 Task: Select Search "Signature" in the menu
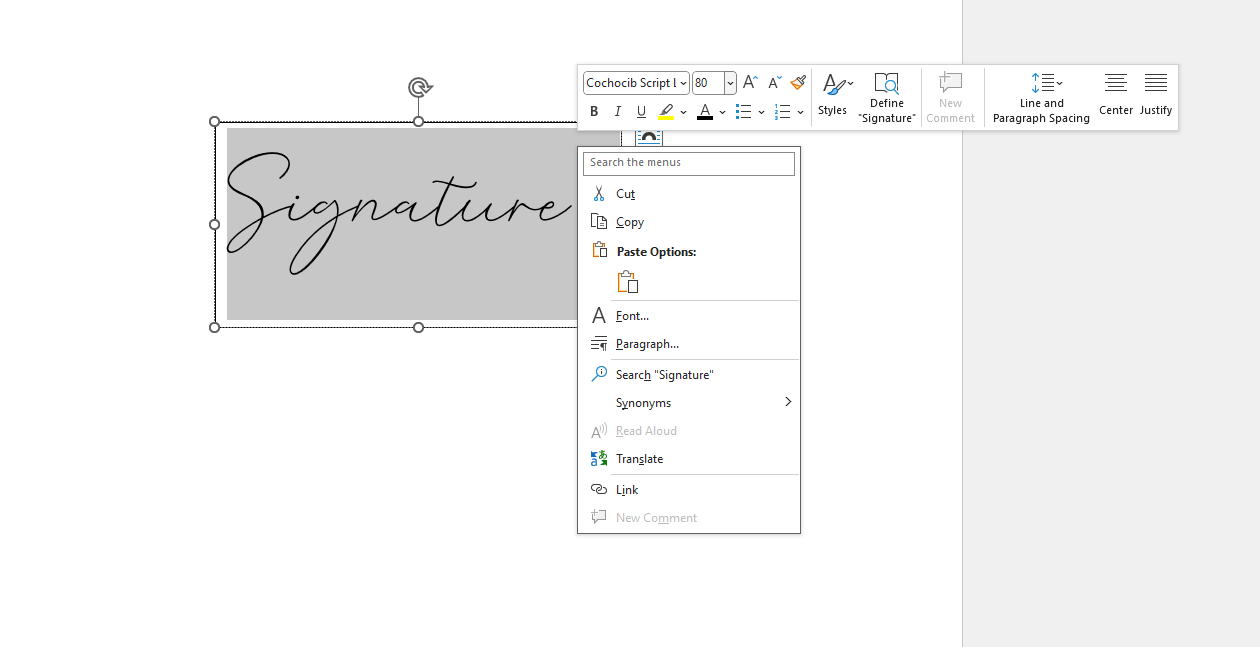point(665,374)
